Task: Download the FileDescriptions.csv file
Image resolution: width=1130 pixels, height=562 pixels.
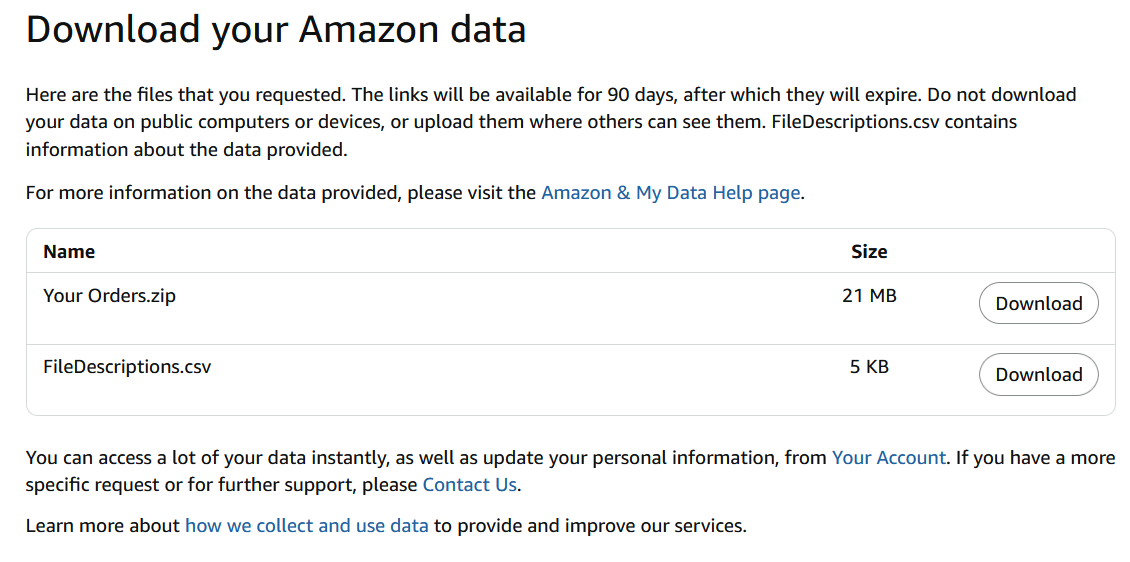Action: [x=1038, y=375]
